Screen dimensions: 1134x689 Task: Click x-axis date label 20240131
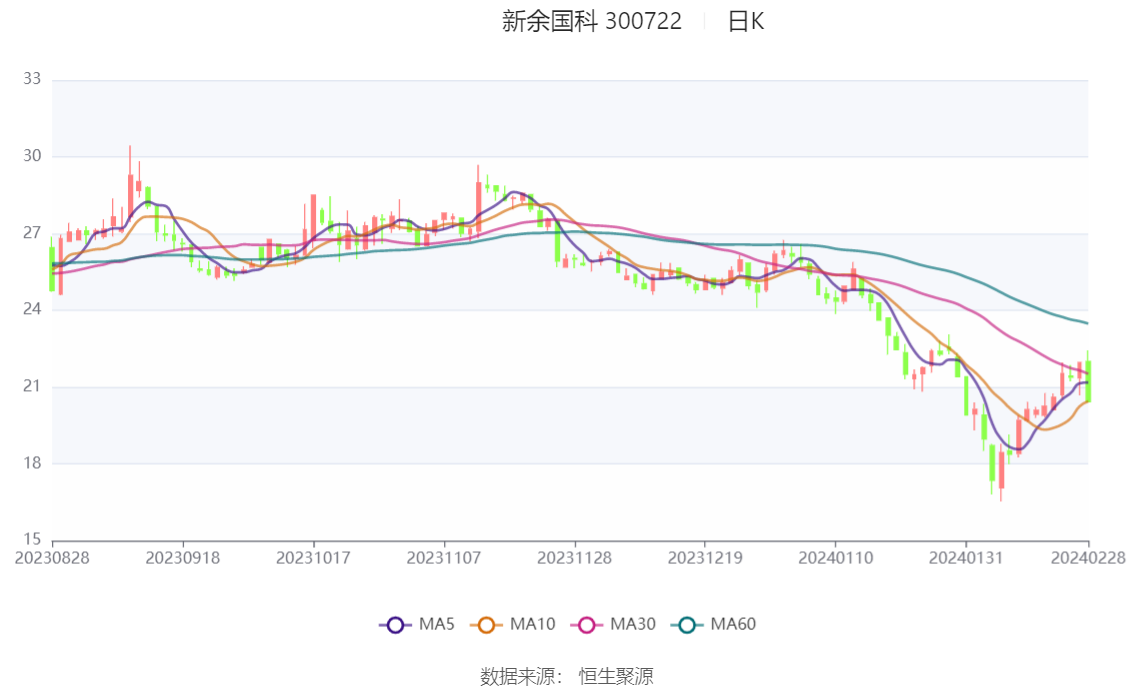pos(966,558)
